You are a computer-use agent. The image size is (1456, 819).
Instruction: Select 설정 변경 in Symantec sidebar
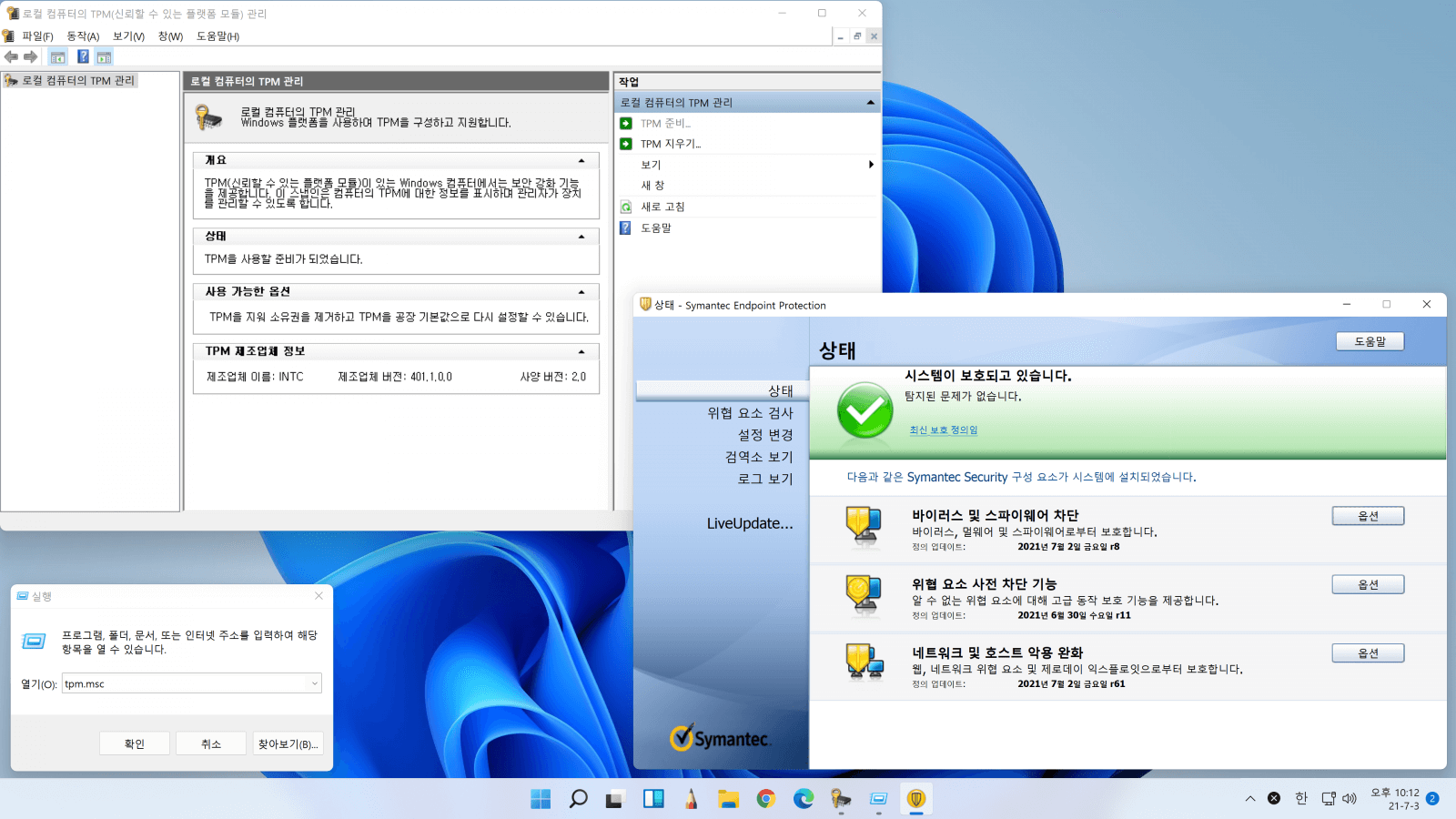point(765,435)
